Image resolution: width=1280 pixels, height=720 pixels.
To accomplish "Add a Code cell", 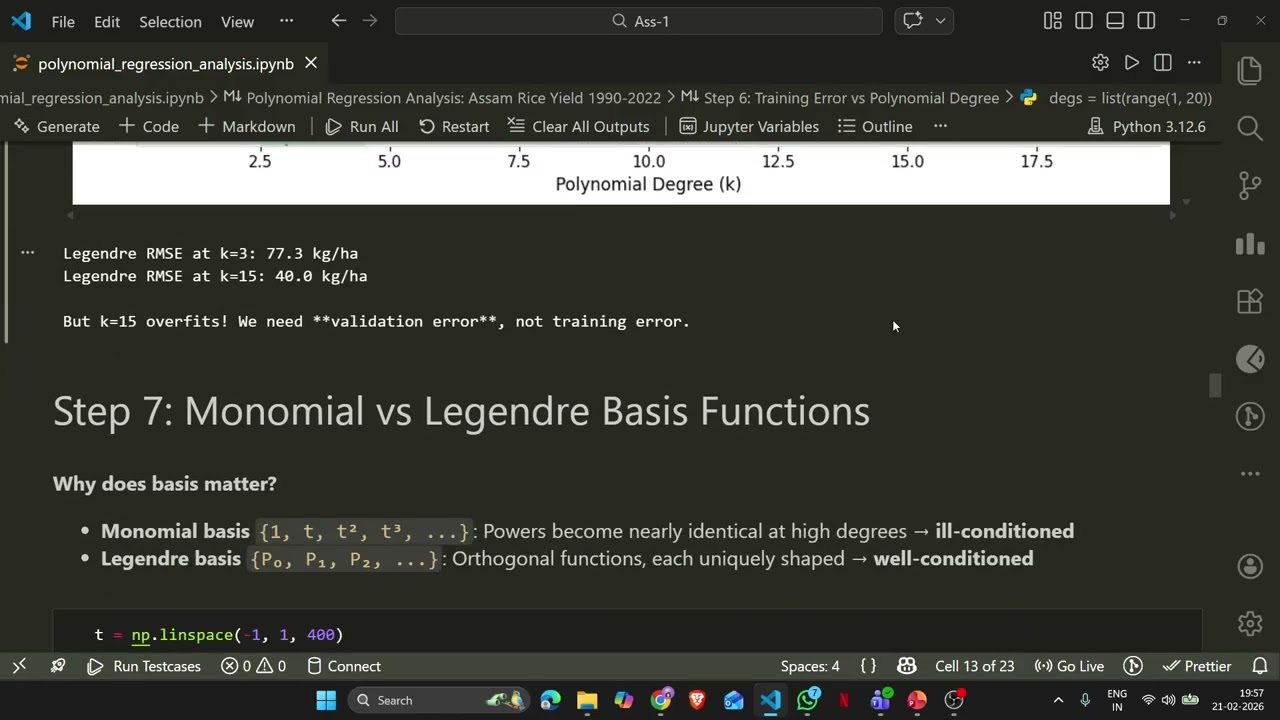I will (149, 126).
